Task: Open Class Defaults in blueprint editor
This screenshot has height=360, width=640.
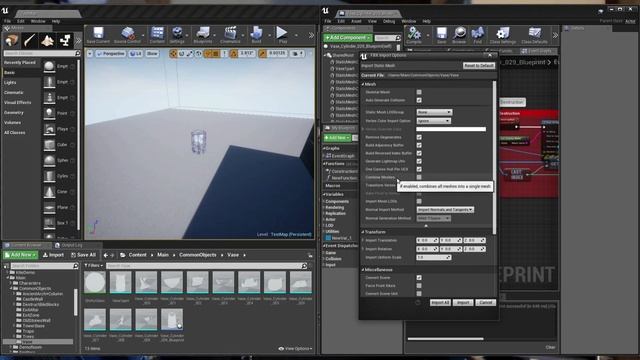Action: [x=534, y=35]
